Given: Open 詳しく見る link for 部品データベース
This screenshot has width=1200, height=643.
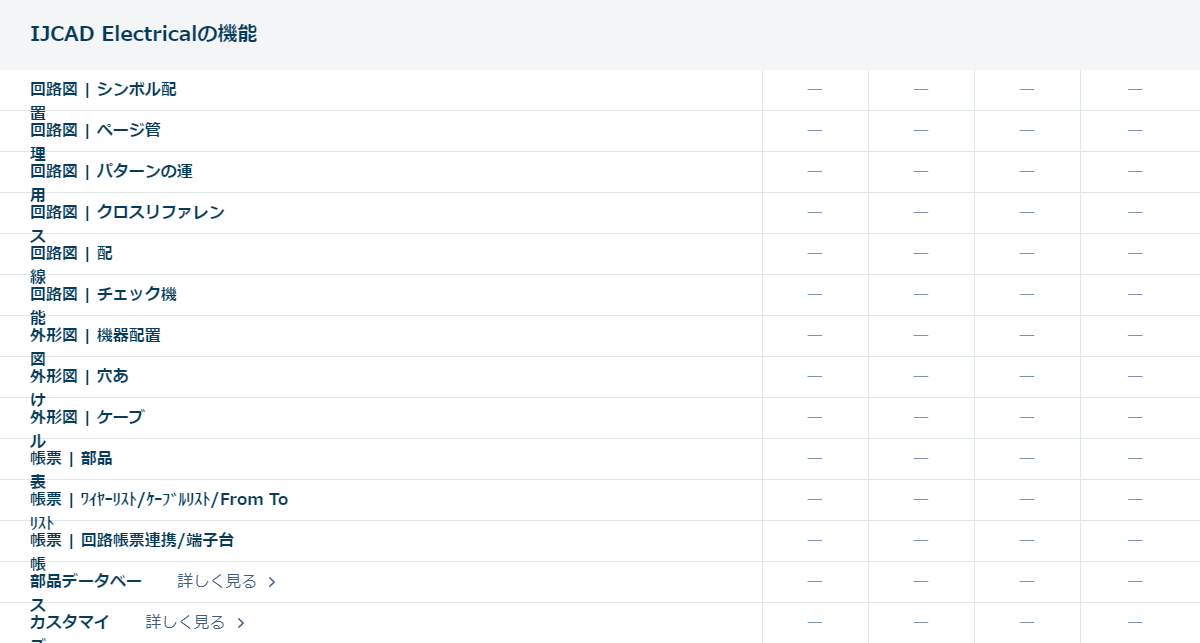Looking at the screenshot, I should coord(217,582).
